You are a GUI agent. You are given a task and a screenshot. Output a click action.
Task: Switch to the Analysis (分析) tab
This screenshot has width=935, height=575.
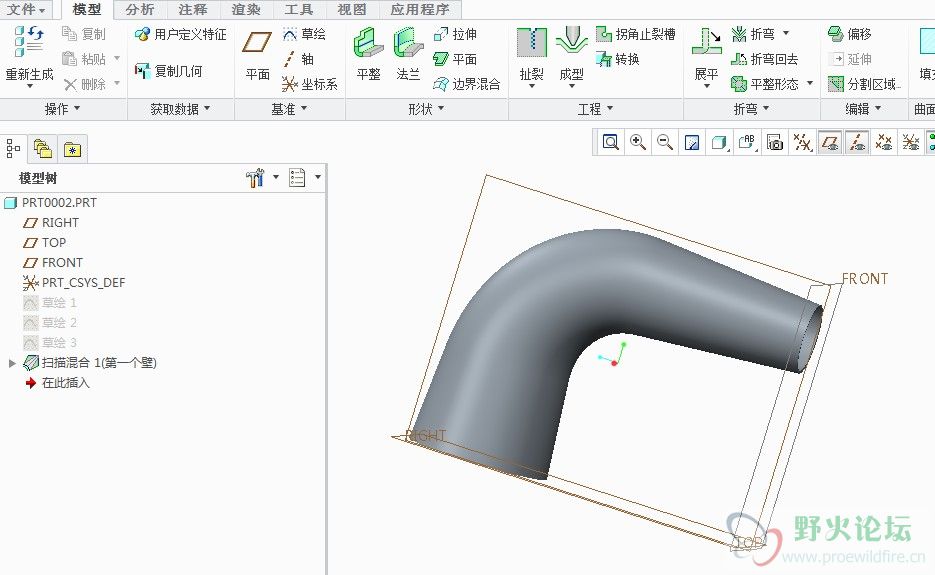point(140,10)
